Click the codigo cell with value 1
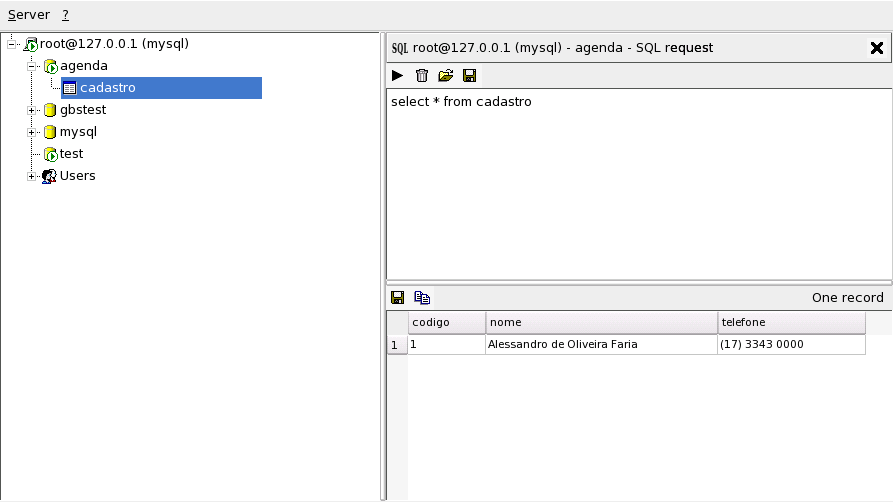893x502 pixels. pos(446,344)
